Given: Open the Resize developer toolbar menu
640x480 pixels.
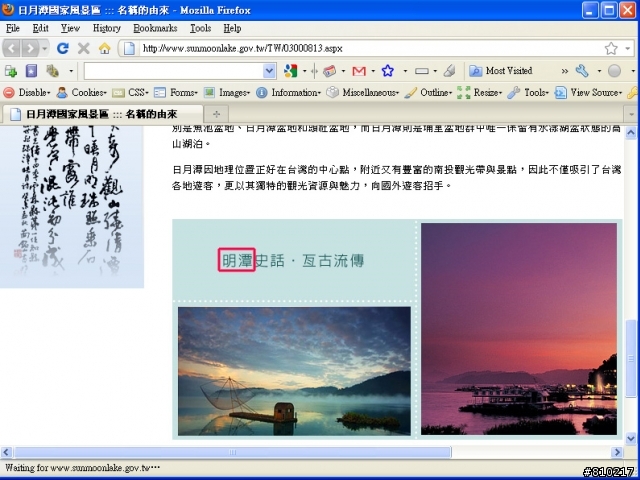Looking at the screenshot, I should 480,93.
